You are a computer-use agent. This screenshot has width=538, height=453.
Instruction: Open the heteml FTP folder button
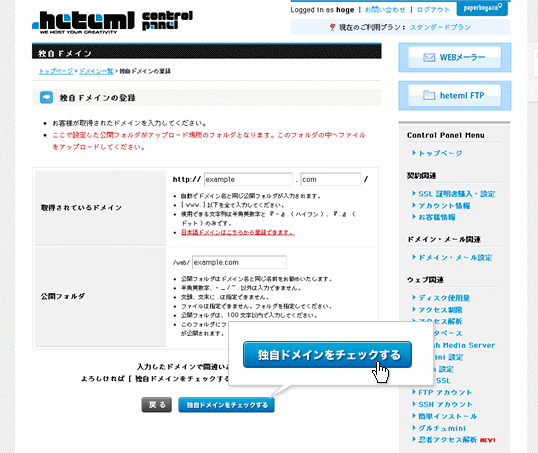pos(454,95)
